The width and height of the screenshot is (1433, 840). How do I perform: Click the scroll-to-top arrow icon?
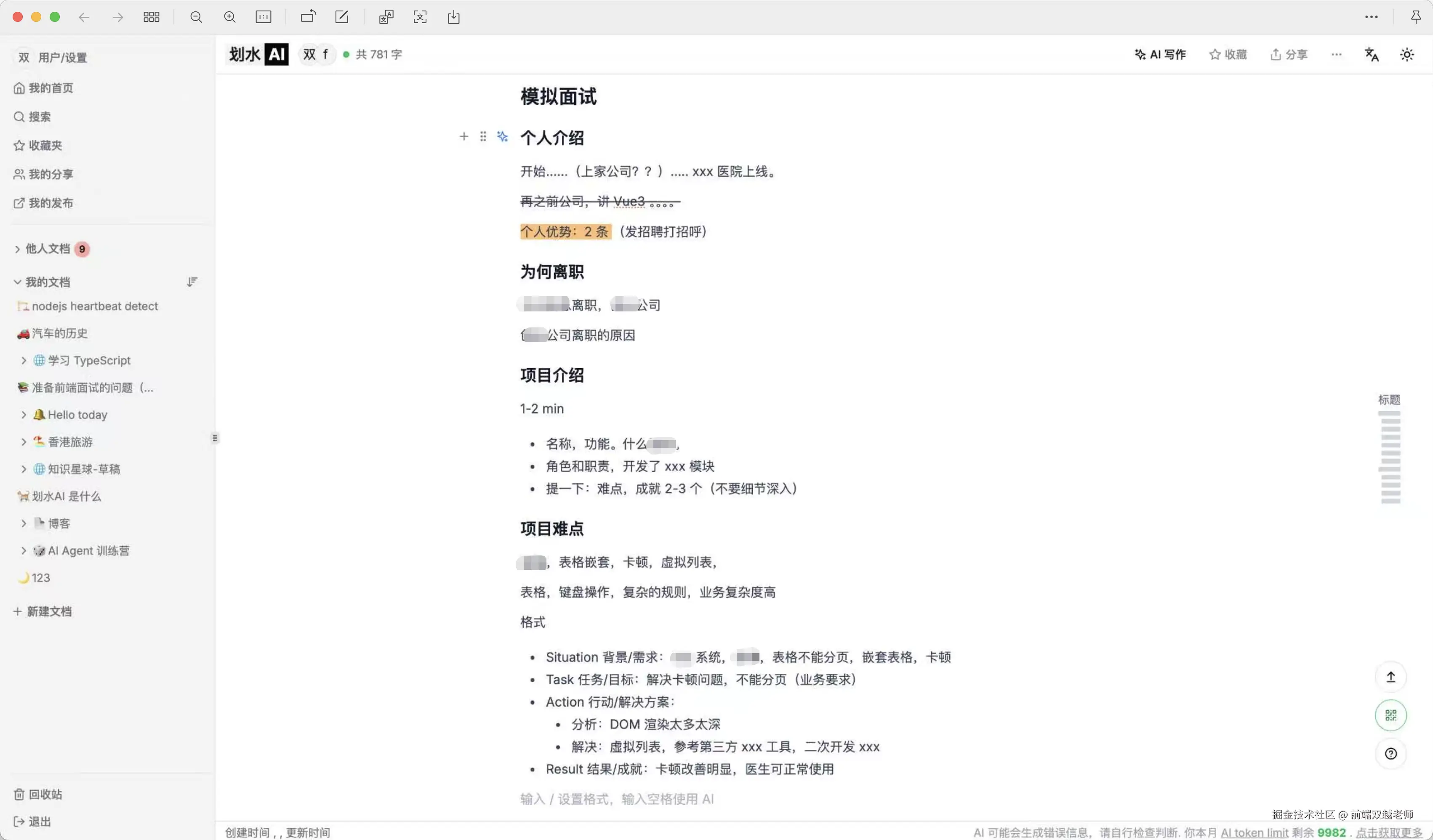tap(1391, 676)
